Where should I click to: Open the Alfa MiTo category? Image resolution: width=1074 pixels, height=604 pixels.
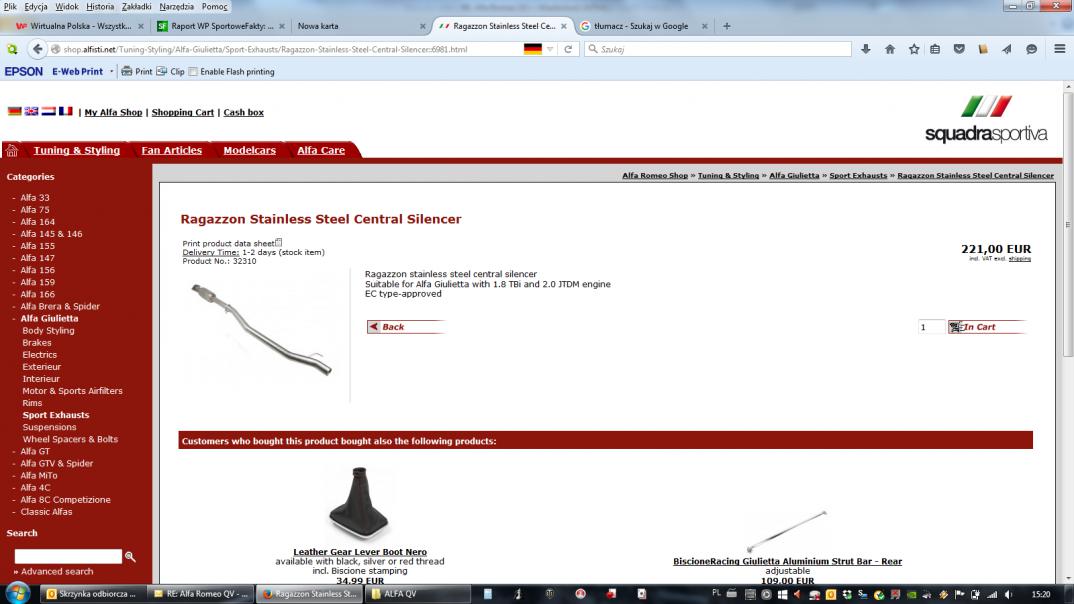(39, 475)
